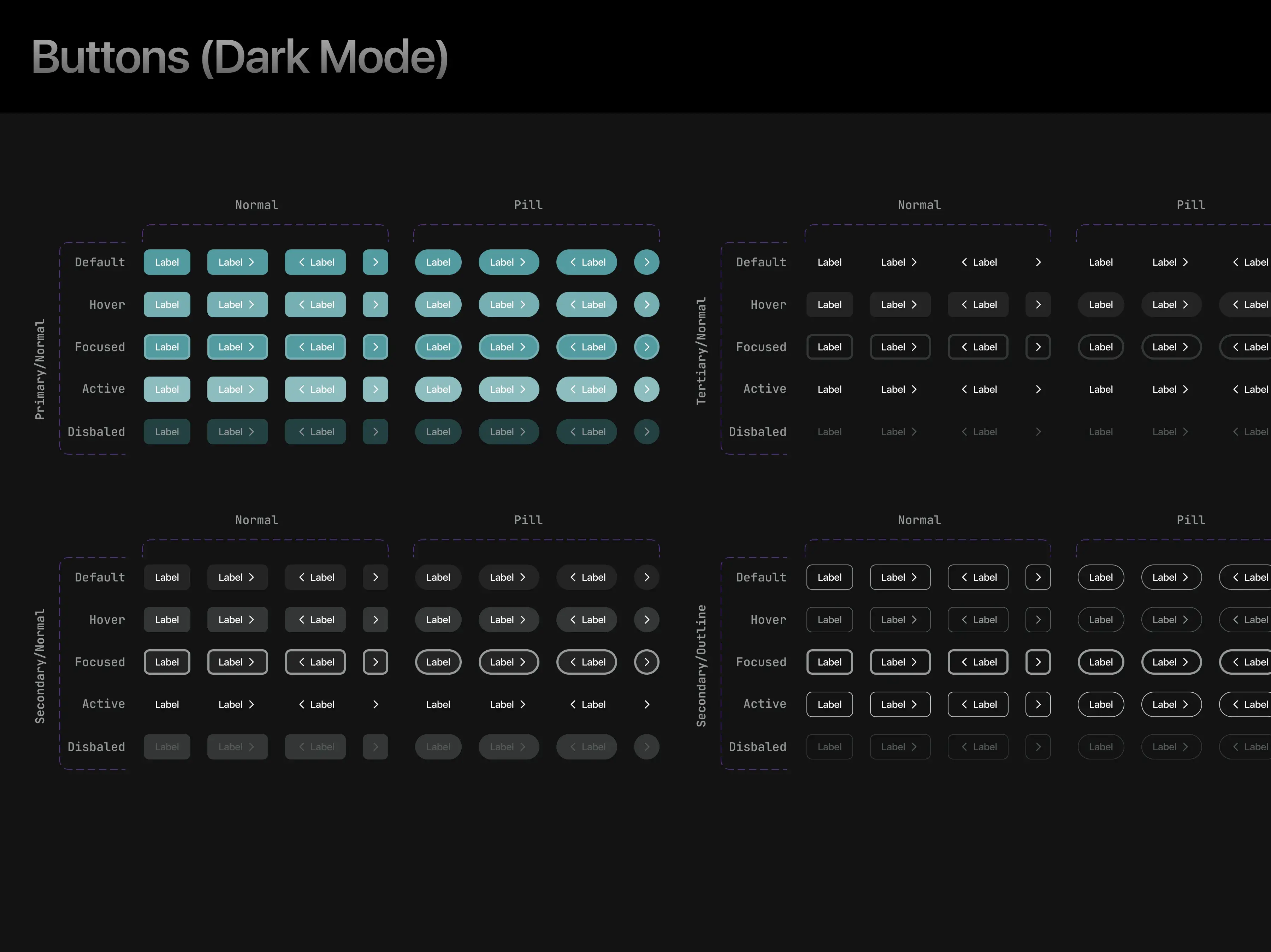Image resolution: width=1271 pixels, height=952 pixels.
Task: Click Primary Pill Disabled round chevron button
Action: click(646, 431)
